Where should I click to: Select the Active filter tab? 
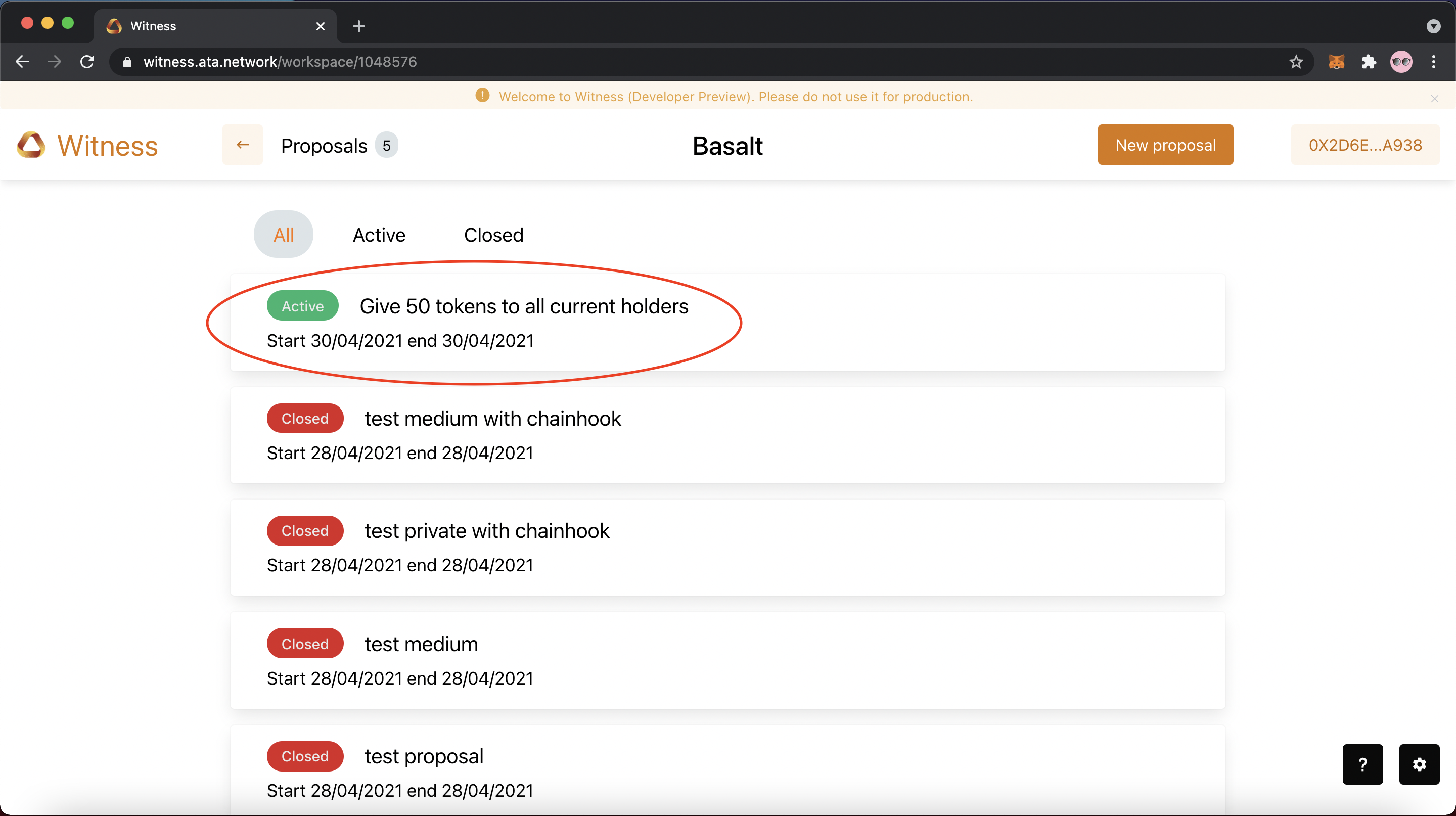379,235
